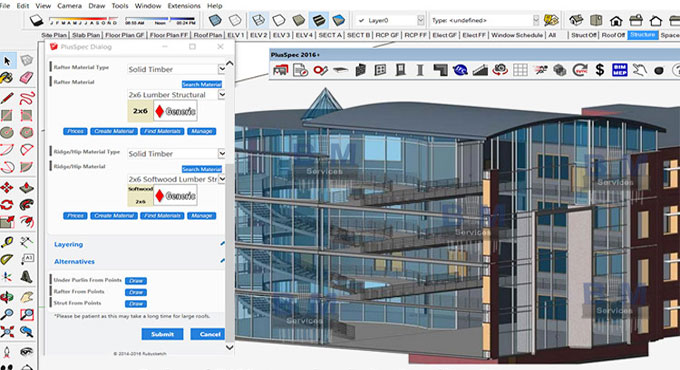Viewport: 680px width, 370px height.
Task: Click Draw for Under Purlin From Points
Action: point(136,281)
